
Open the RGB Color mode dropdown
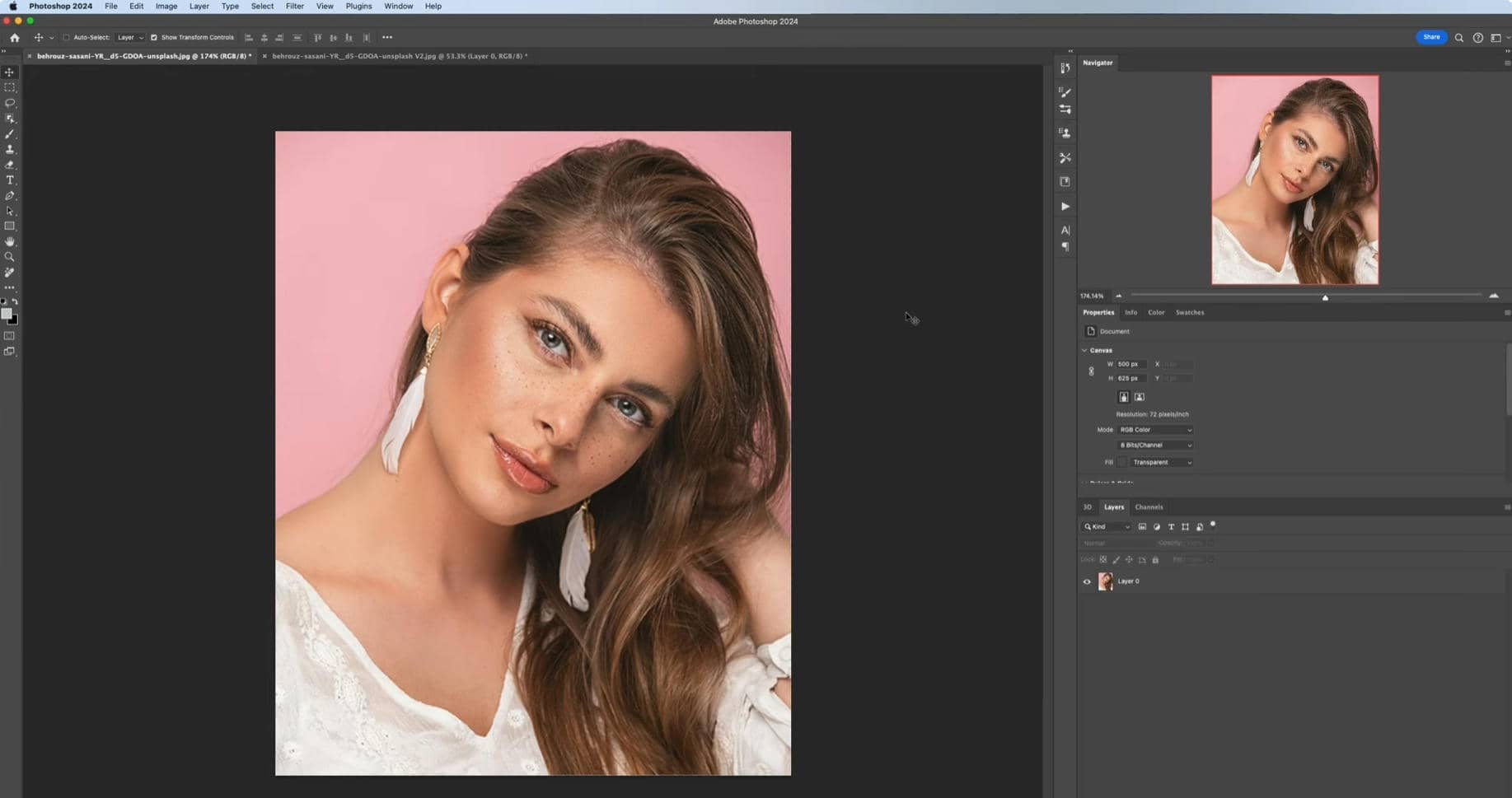[1155, 430]
